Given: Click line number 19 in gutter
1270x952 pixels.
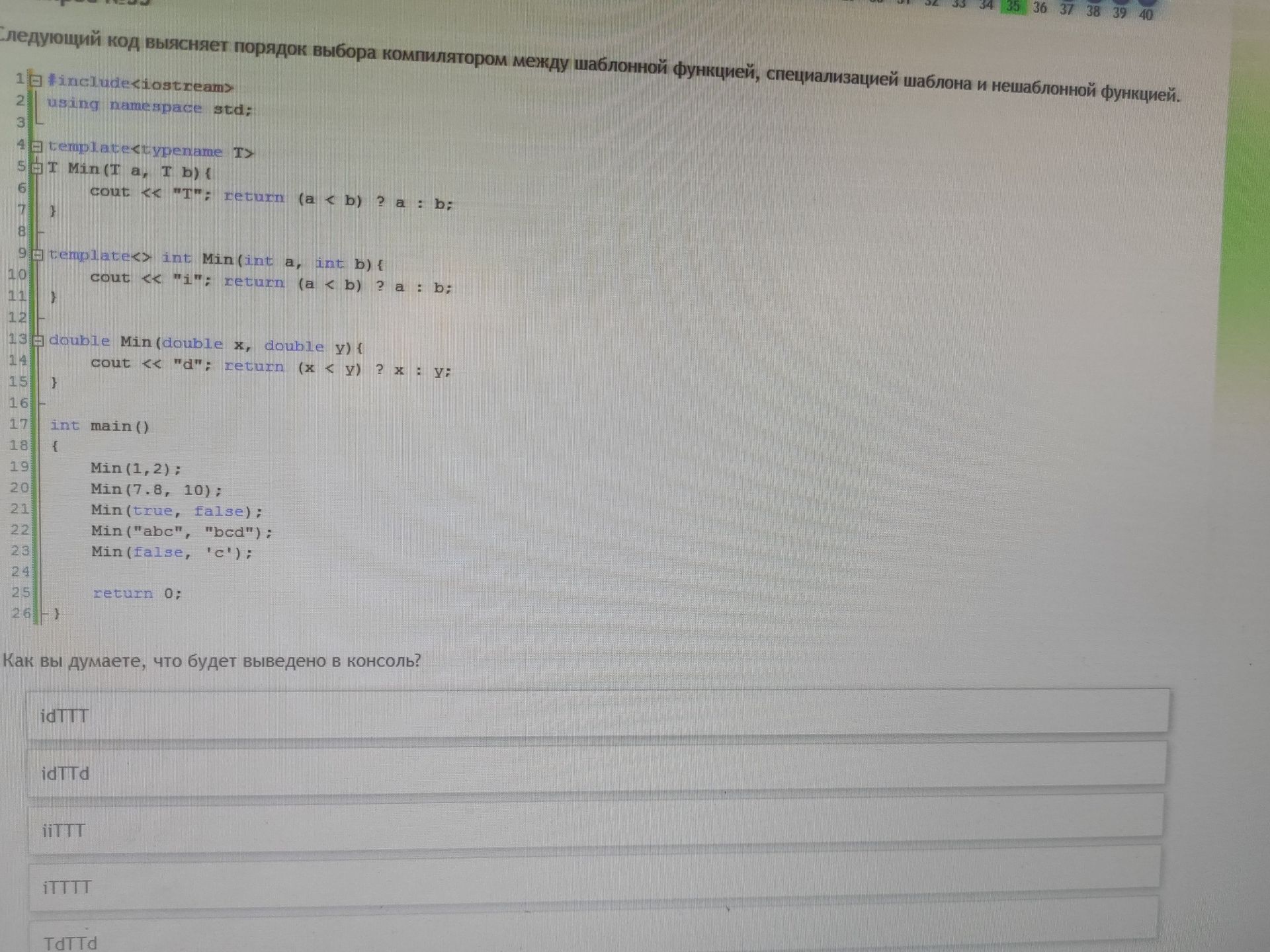Looking at the screenshot, I should 19,466.
